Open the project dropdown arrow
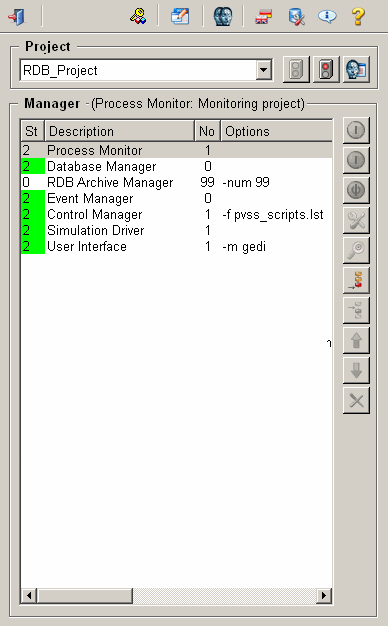This screenshot has width=388, height=626. 263,70
